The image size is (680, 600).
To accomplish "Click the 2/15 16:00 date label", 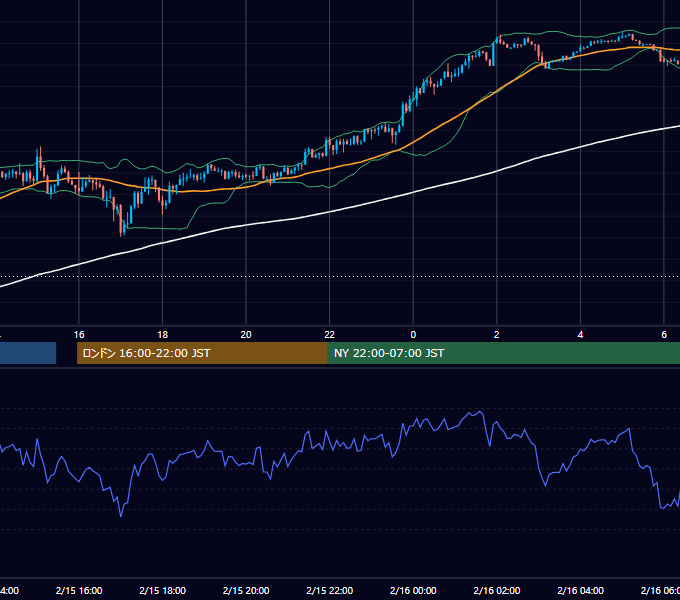I will pos(79,590).
